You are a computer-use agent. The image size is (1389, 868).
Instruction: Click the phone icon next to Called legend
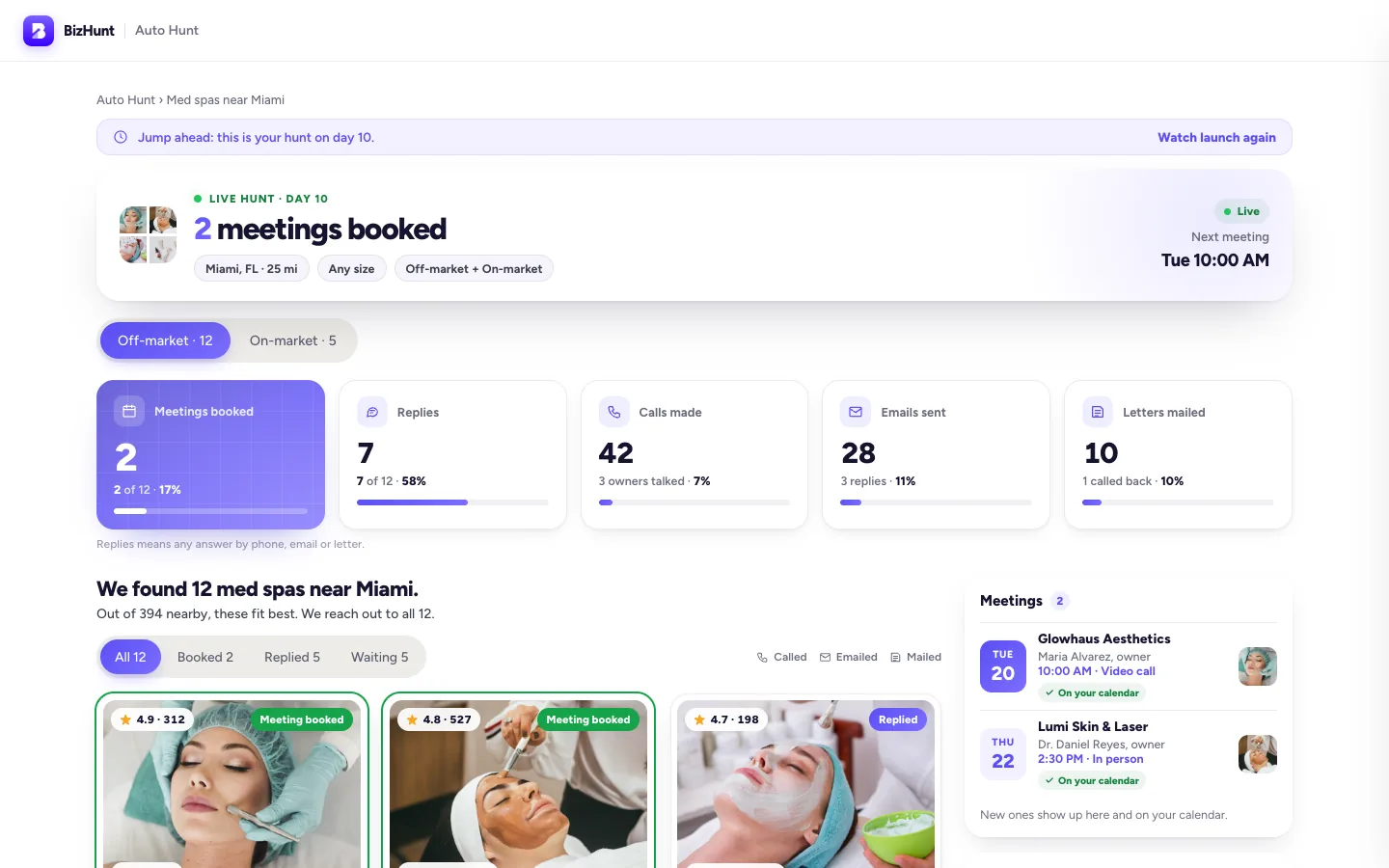(x=762, y=658)
